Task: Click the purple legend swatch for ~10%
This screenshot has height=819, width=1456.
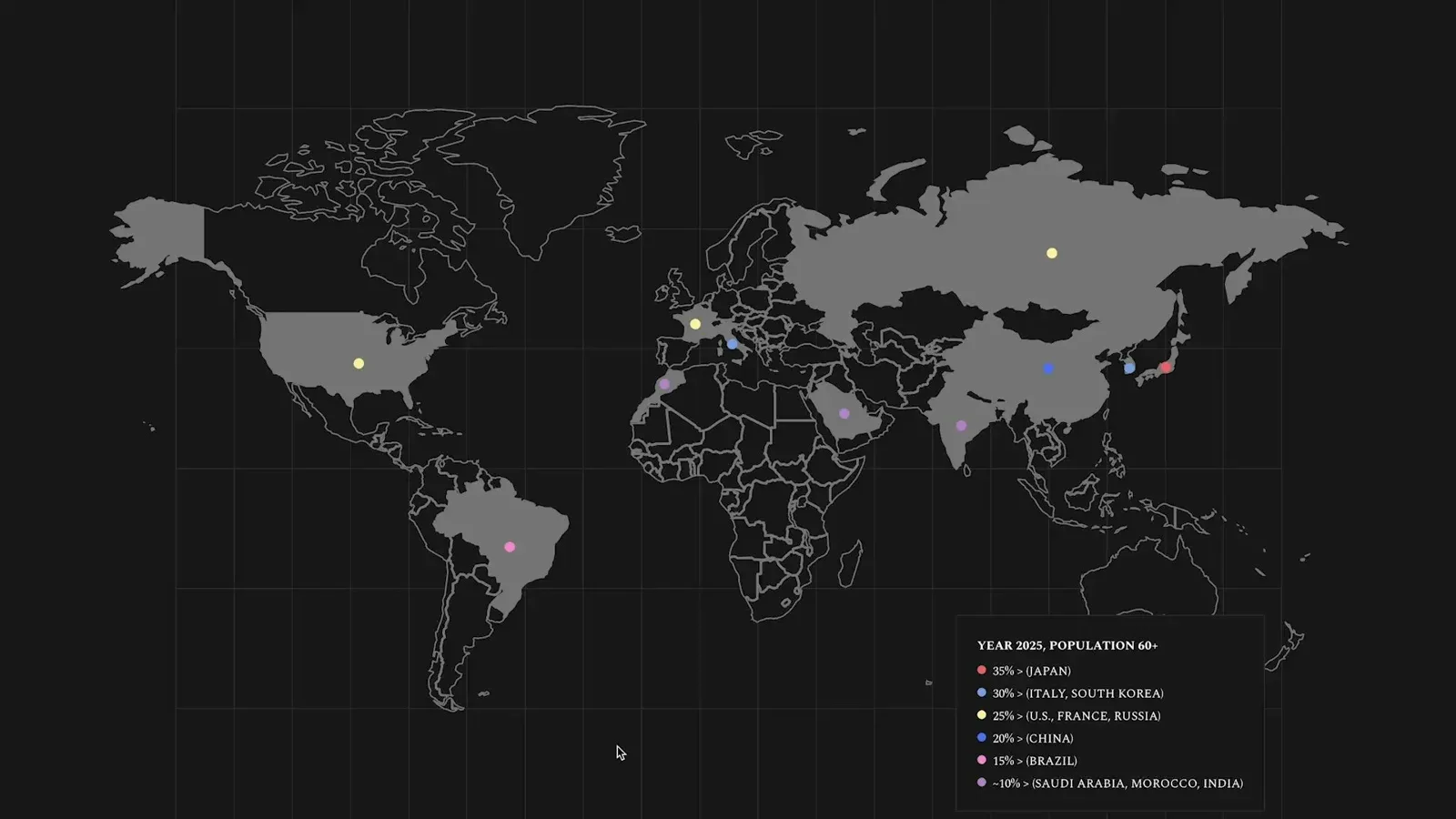Action: click(982, 783)
